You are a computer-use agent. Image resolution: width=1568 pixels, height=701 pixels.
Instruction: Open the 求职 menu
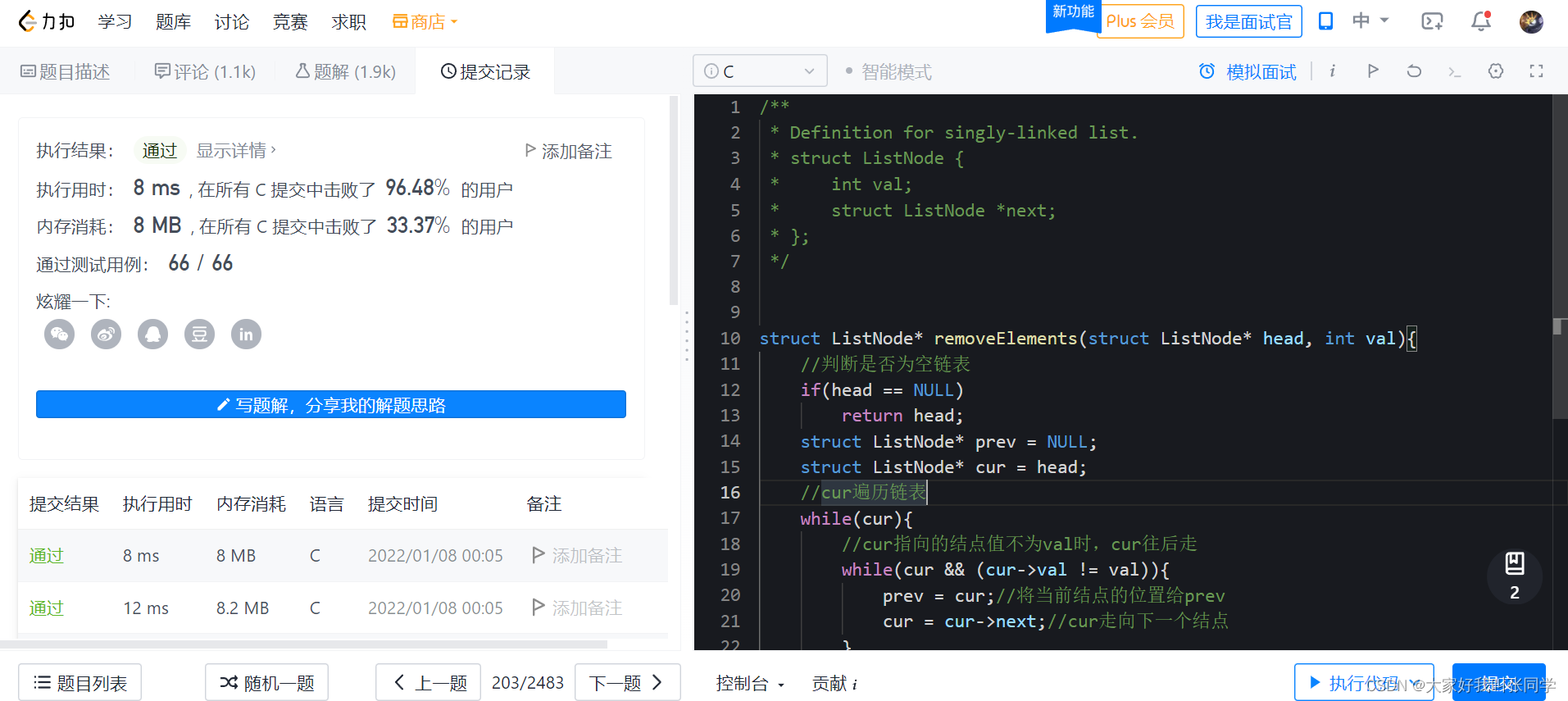348,22
